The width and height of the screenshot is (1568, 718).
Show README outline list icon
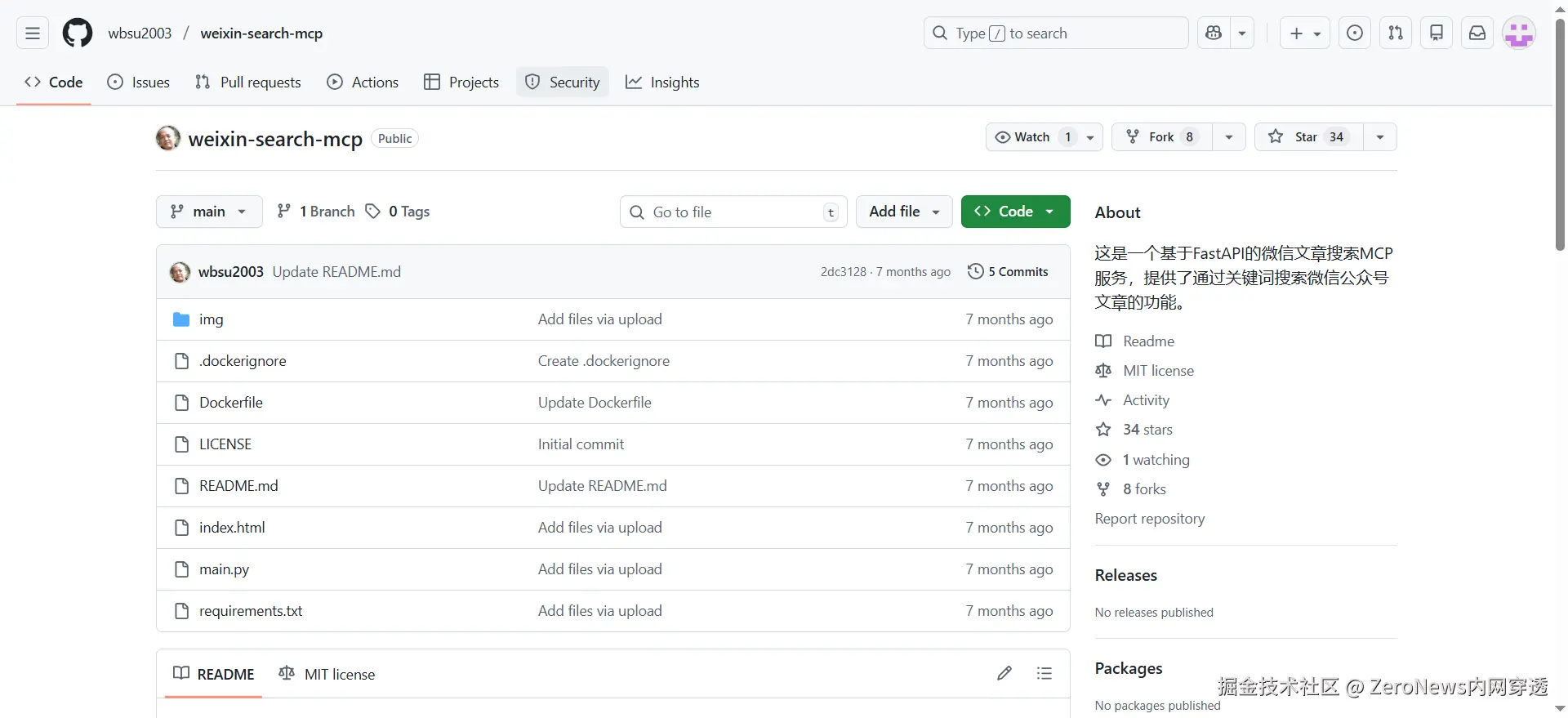1045,674
